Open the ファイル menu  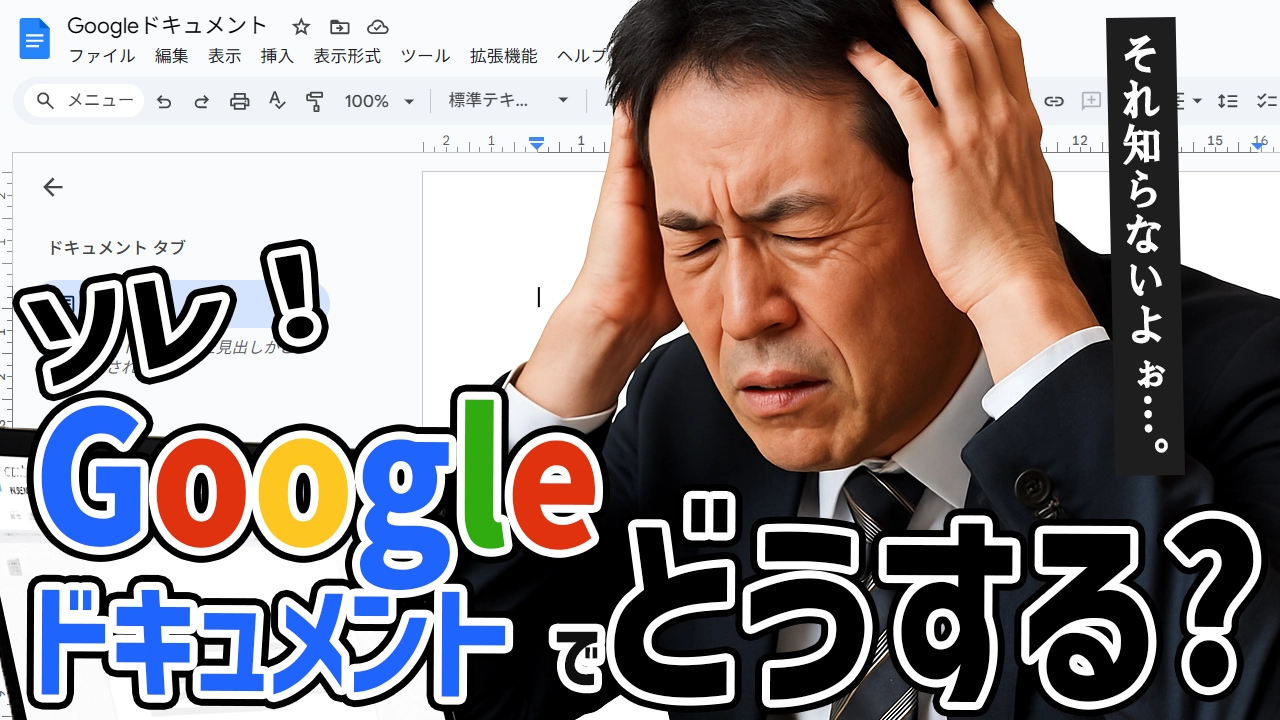tap(102, 56)
